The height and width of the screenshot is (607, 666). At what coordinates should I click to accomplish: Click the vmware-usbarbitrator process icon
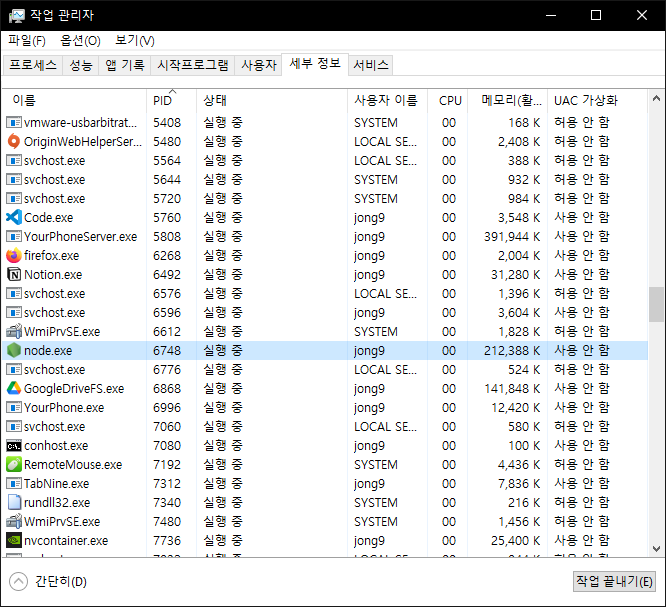click(x=14, y=123)
